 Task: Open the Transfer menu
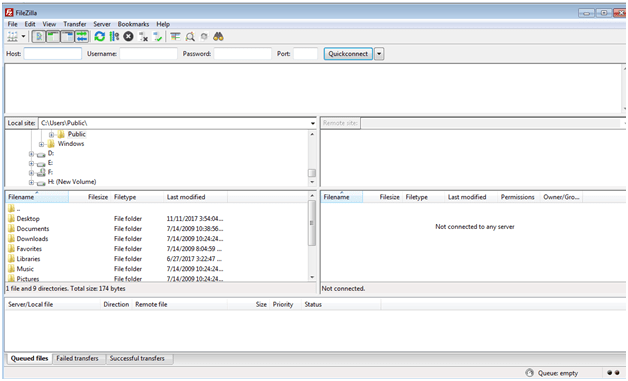pyautogui.click(x=74, y=24)
